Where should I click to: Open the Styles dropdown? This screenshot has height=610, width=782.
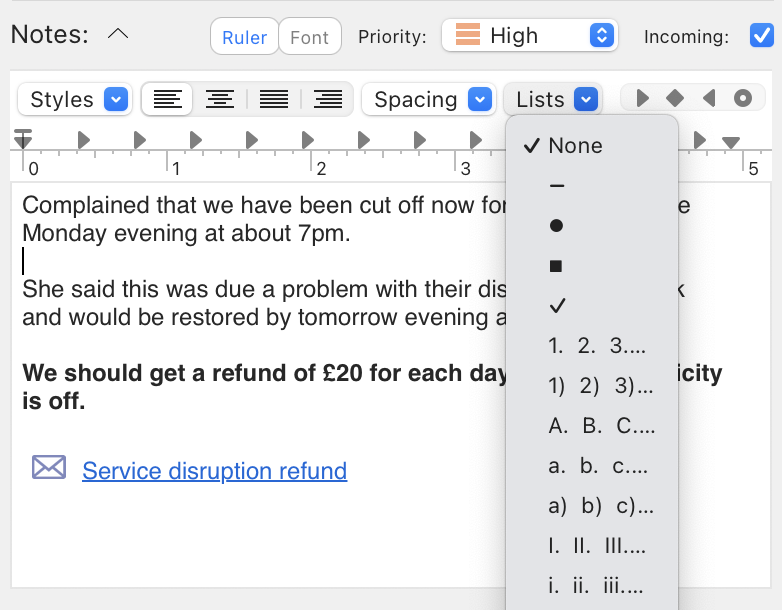point(74,99)
